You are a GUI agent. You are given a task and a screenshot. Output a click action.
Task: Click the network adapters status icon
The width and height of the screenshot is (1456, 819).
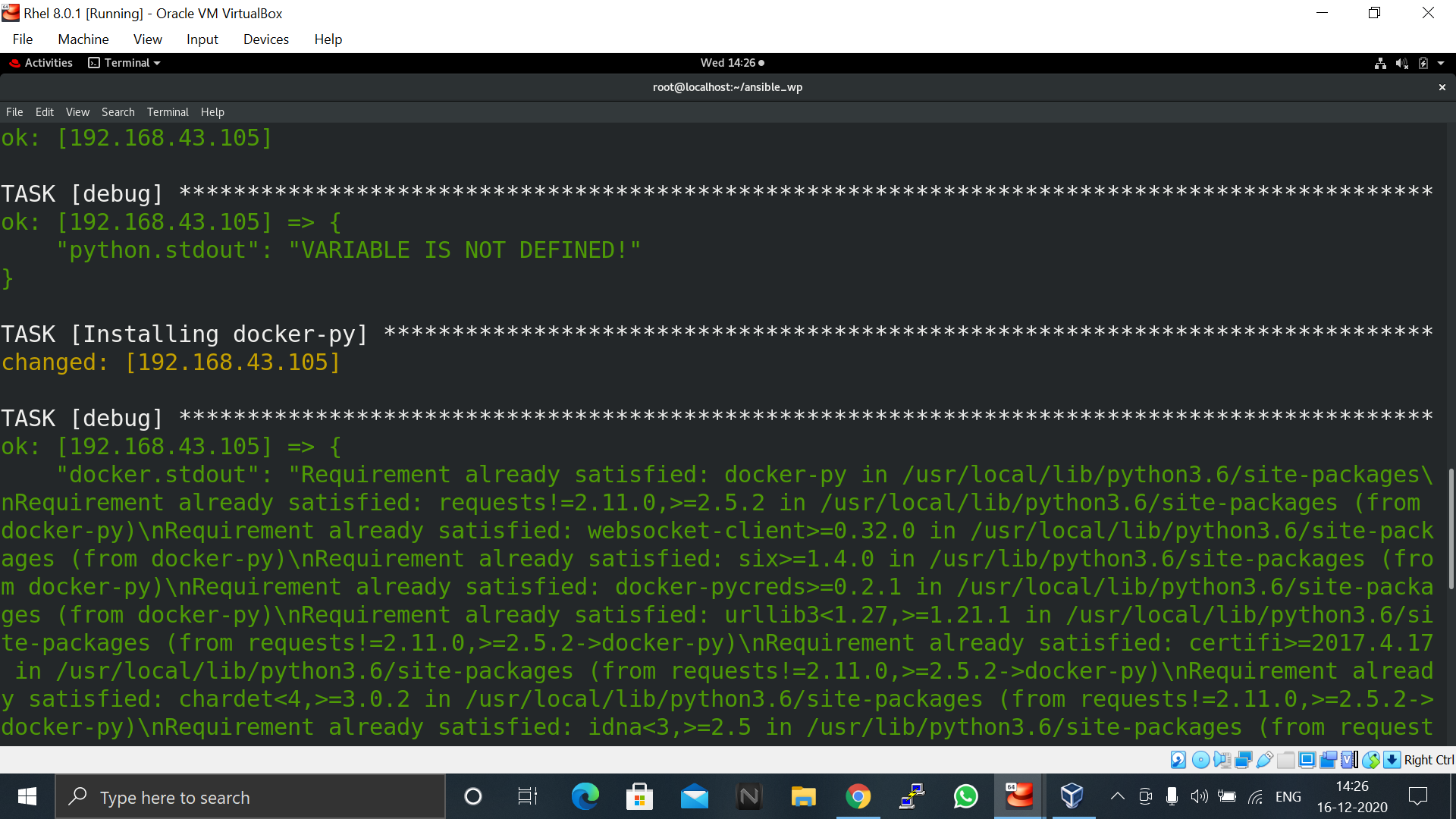tap(1244, 760)
